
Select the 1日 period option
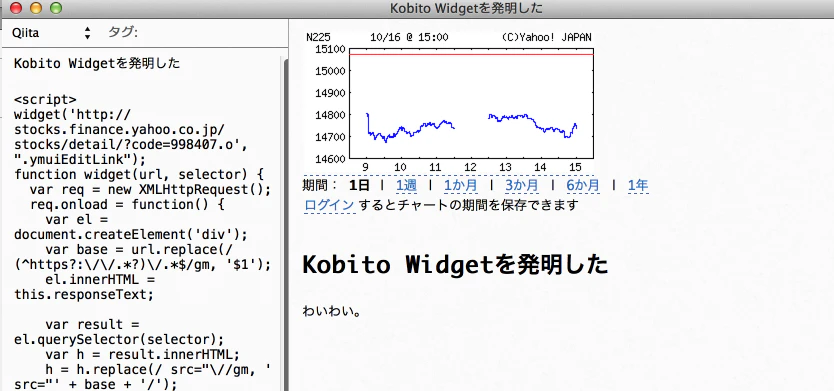(359, 185)
